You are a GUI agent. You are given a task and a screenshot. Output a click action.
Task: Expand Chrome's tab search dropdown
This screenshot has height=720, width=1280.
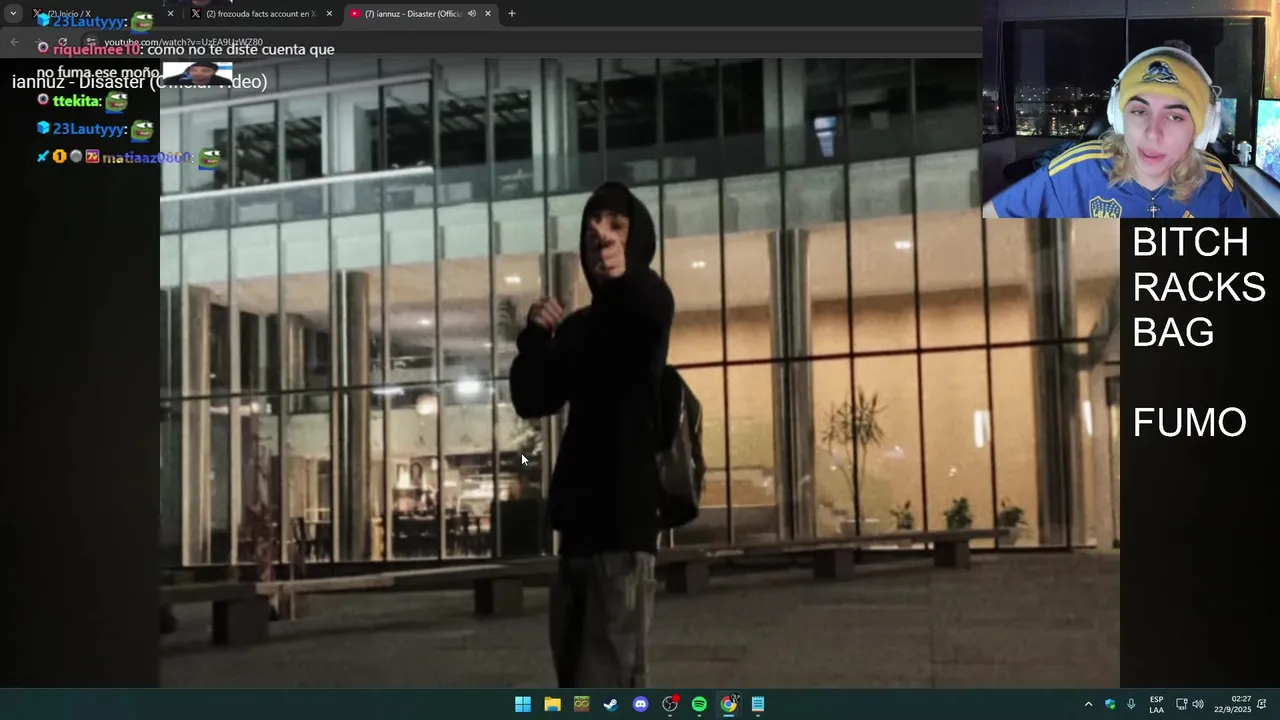pos(13,14)
